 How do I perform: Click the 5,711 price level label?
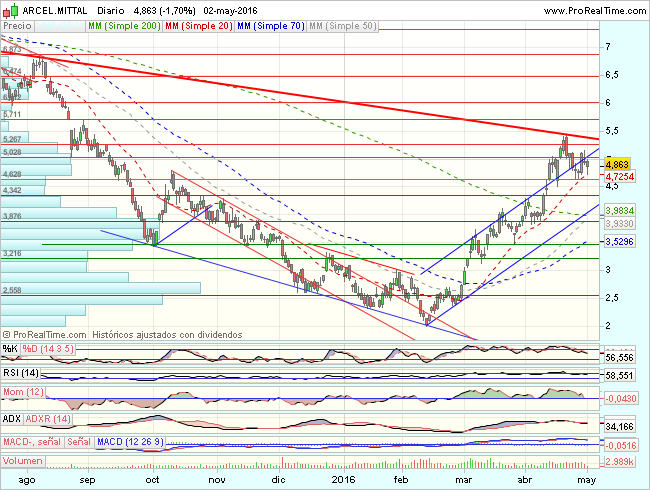[12, 114]
